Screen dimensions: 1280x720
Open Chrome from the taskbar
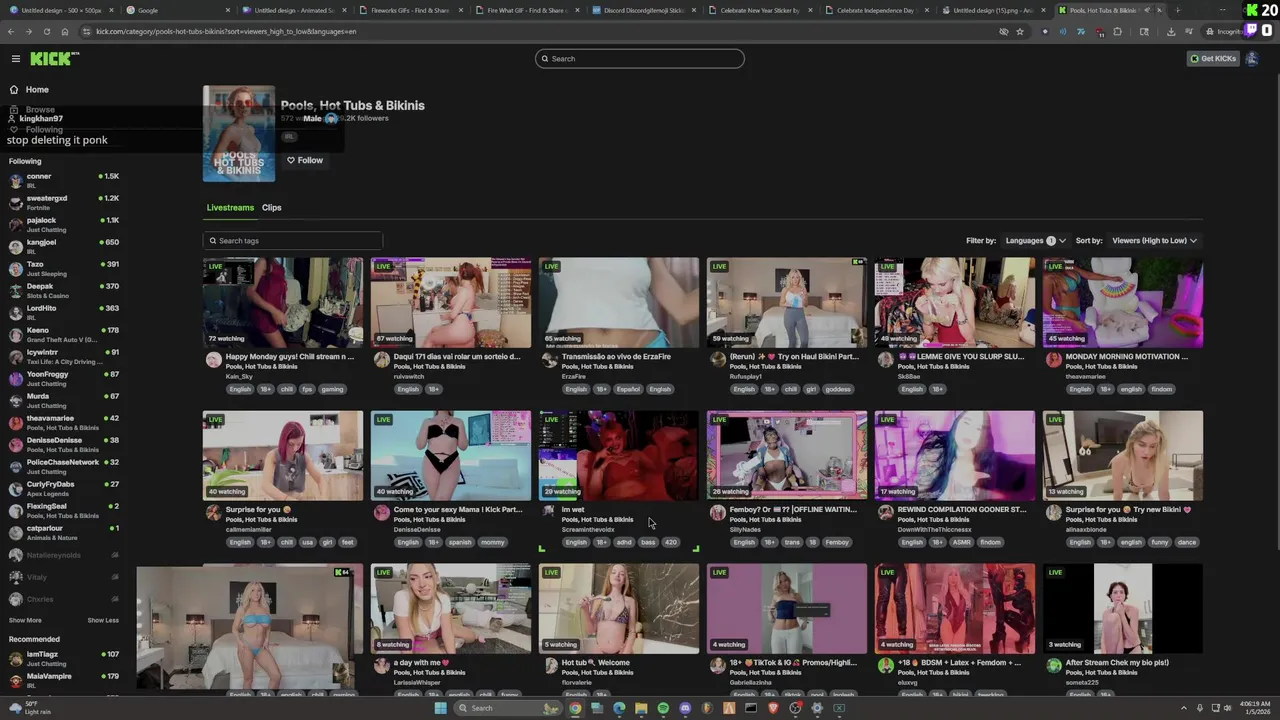coord(575,708)
